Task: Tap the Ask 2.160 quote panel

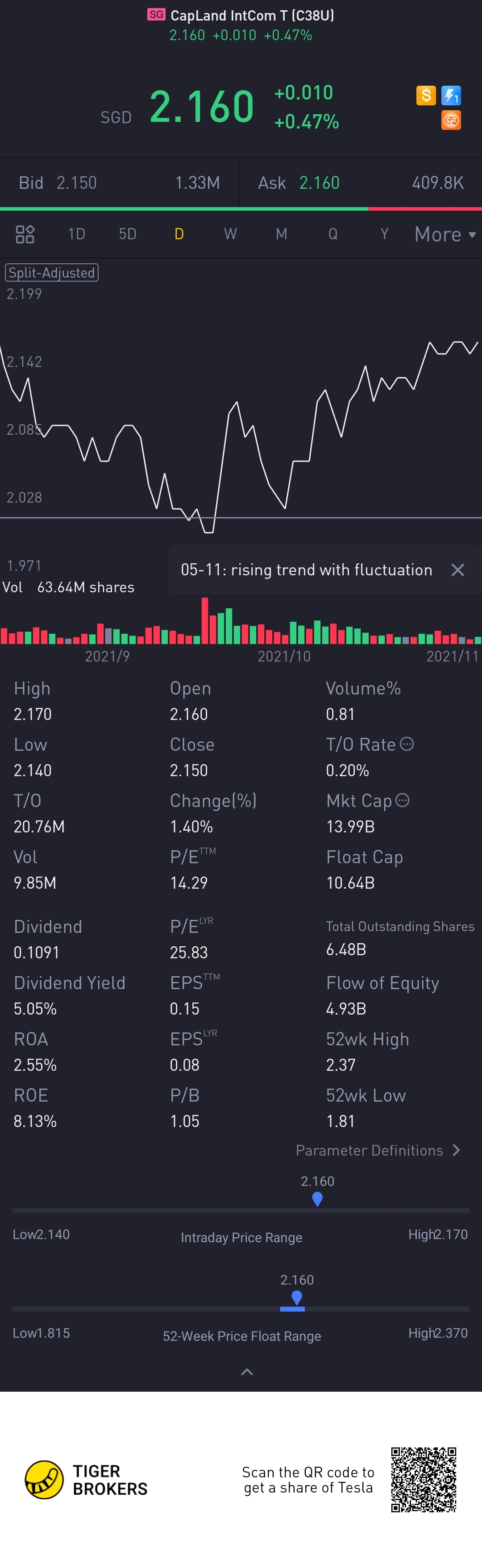Action: (x=360, y=183)
